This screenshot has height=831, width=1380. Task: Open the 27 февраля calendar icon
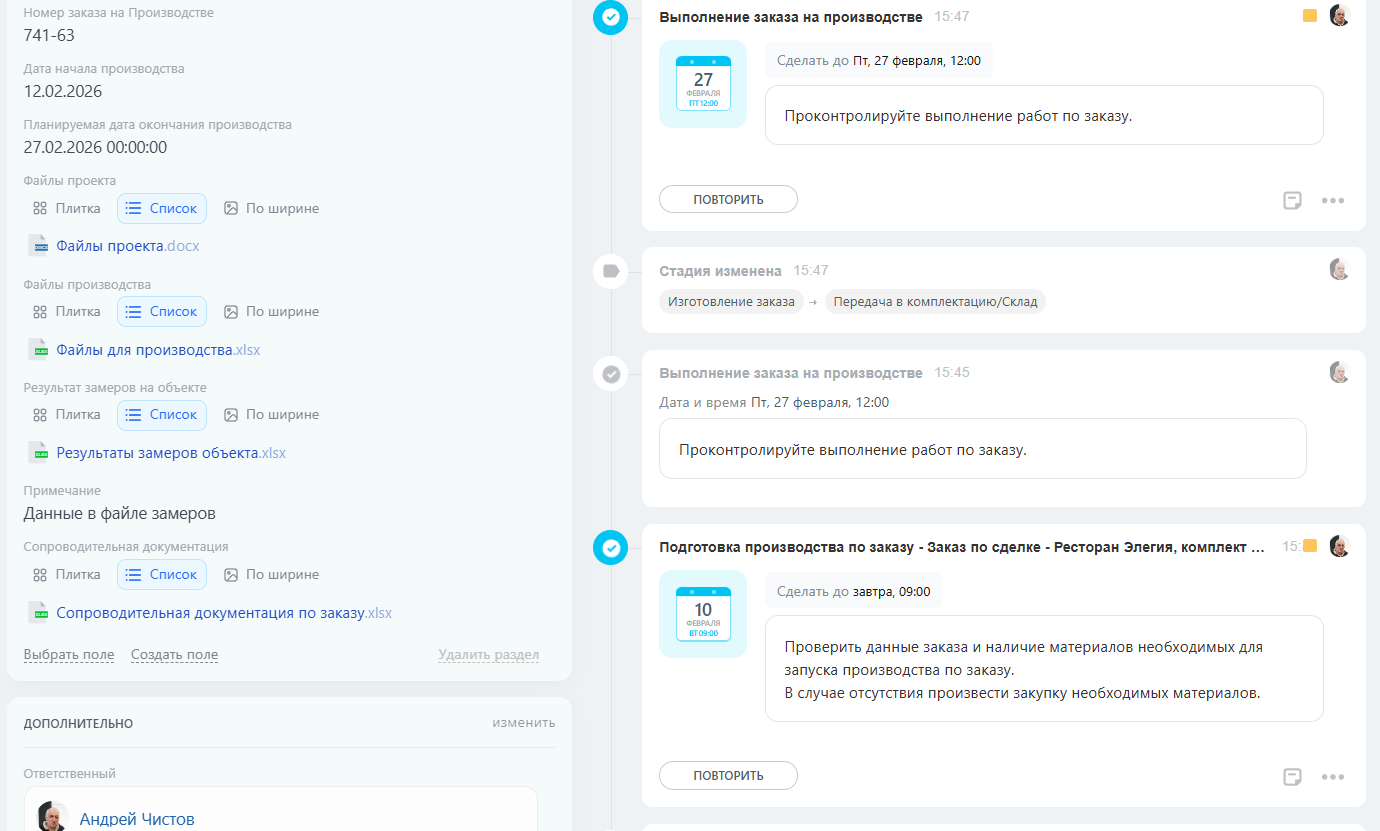(703, 84)
